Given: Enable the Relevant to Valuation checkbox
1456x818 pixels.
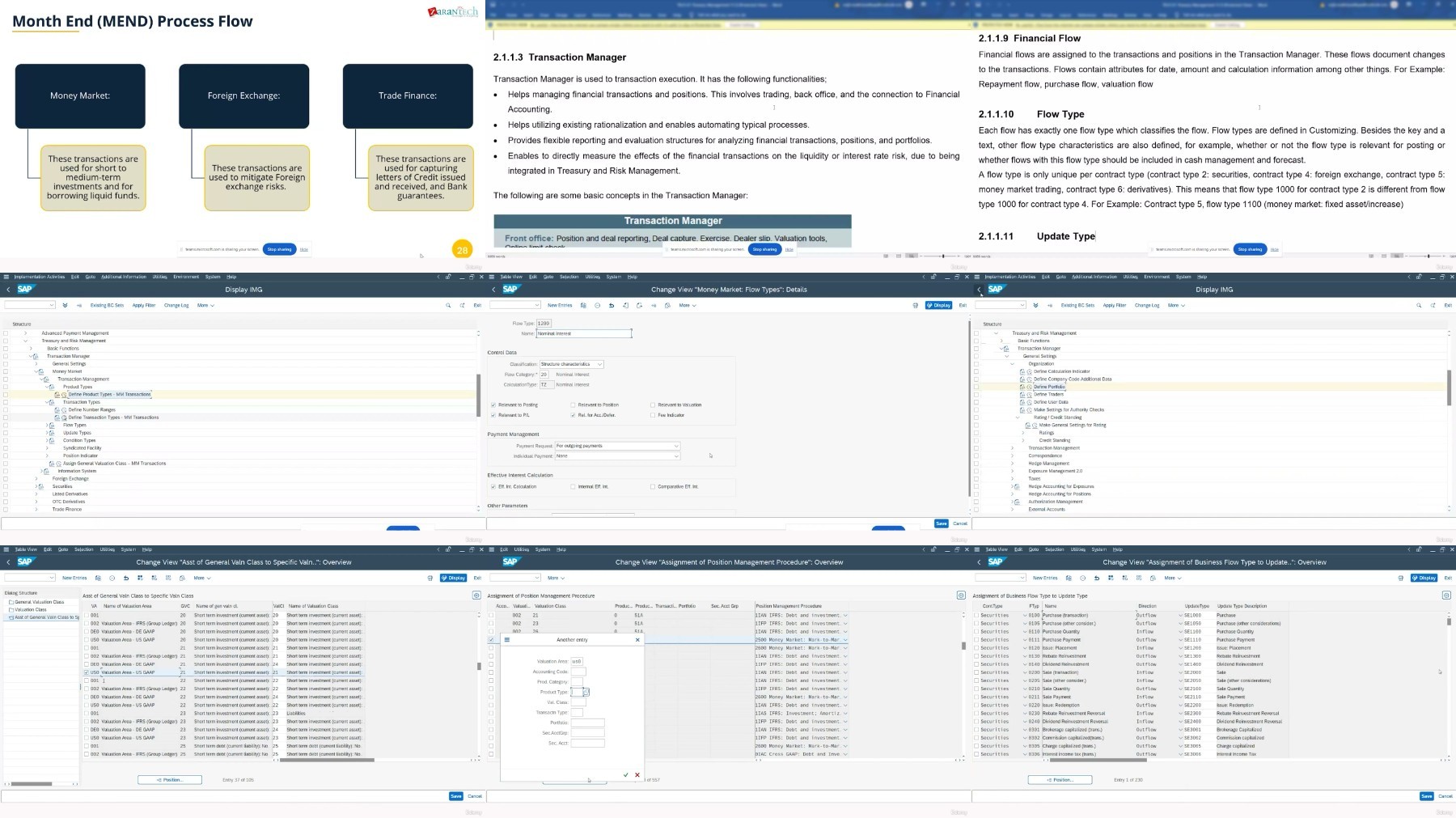Looking at the screenshot, I should click(x=653, y=405).
